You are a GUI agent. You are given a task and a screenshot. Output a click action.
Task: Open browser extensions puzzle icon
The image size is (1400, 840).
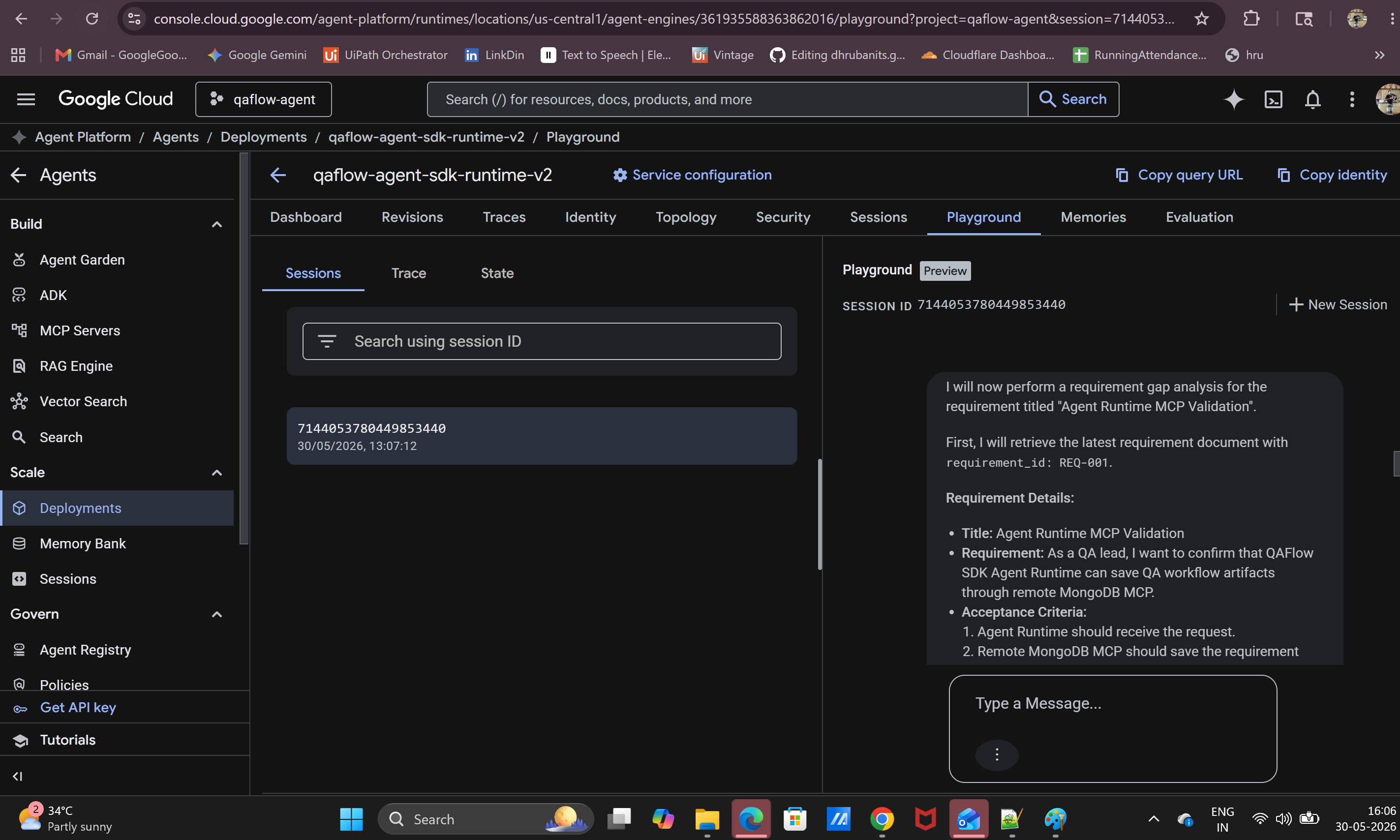tap(1251, 19)
